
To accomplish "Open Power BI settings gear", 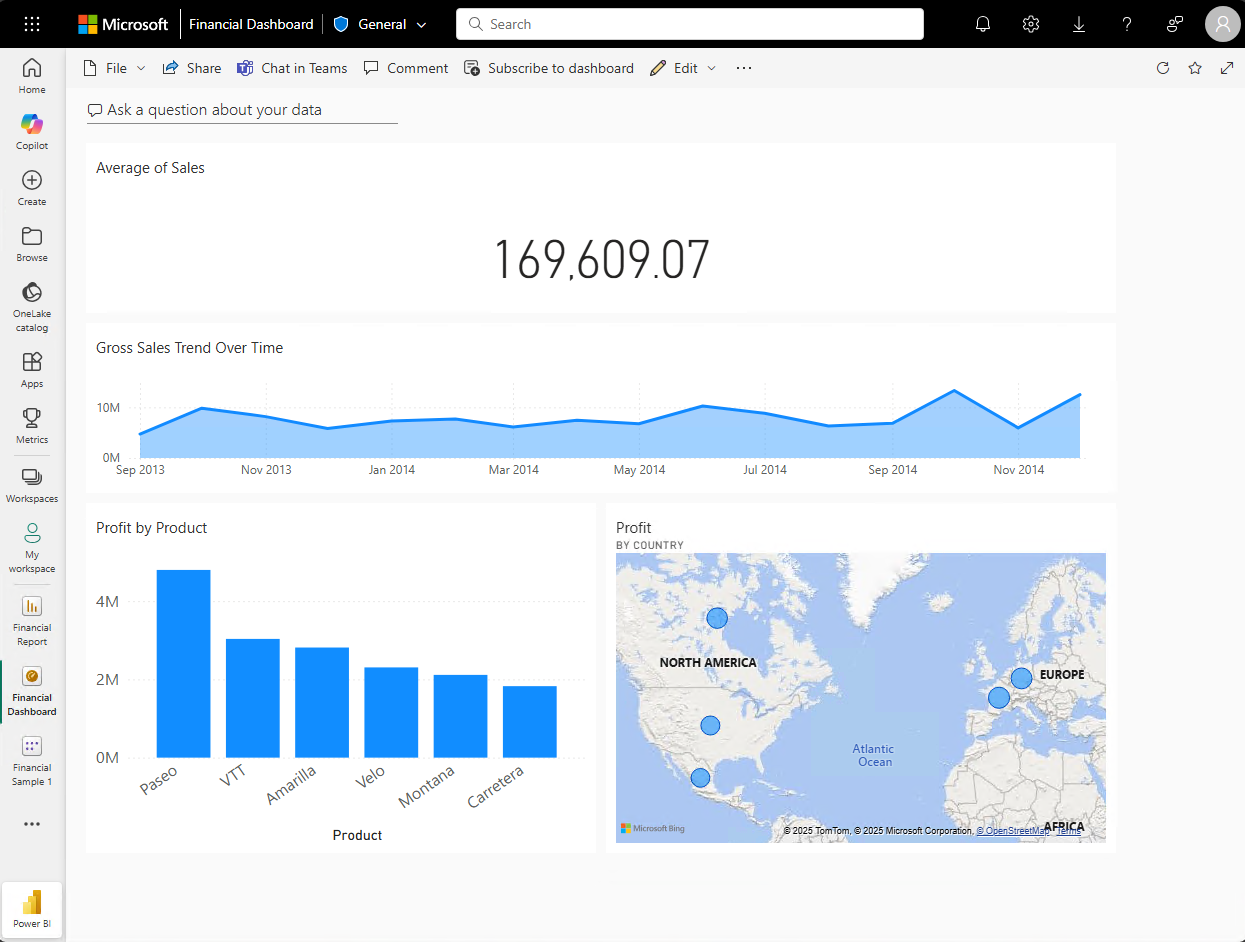I will click(1030, 23).
